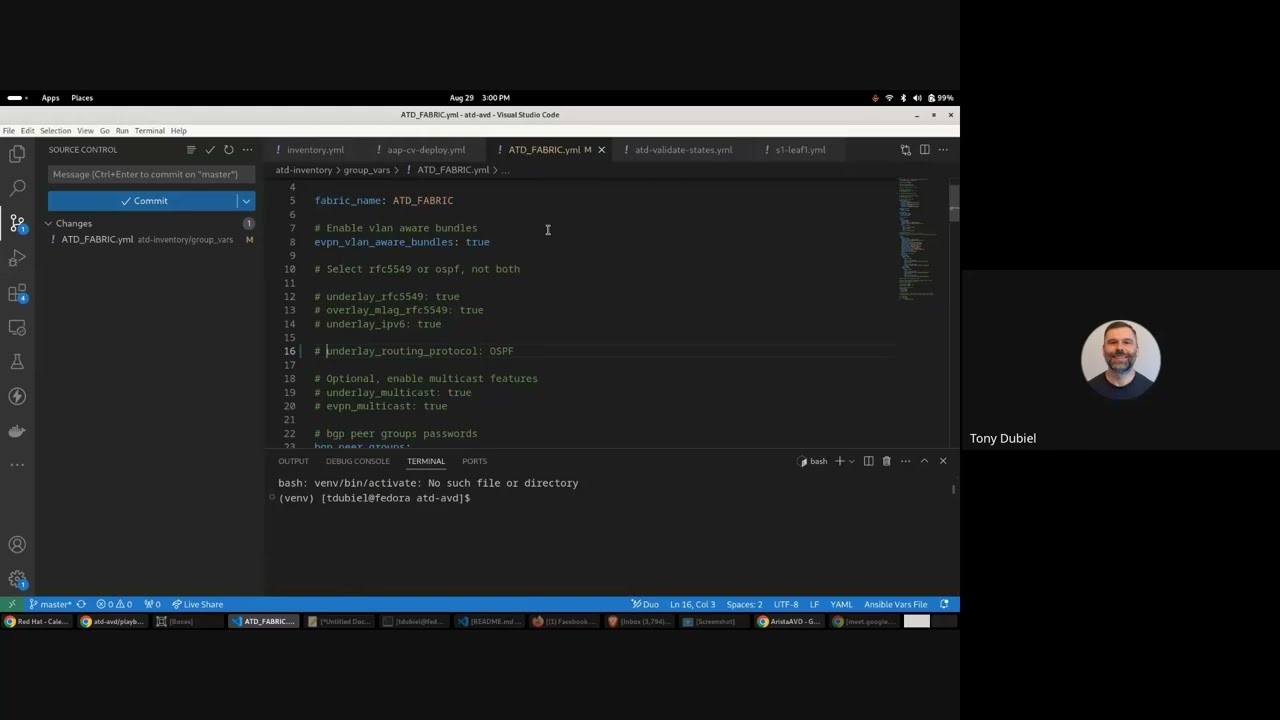Open ATD_FABRIC.yml in Changes list

pyautogui.click(x=150, y=240)
